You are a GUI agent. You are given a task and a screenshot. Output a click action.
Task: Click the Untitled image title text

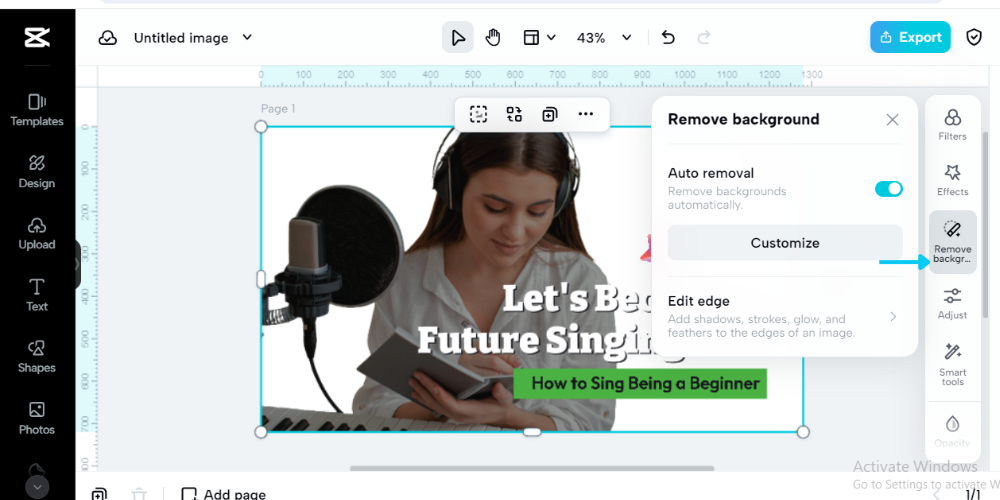click(x=181, y=38)
